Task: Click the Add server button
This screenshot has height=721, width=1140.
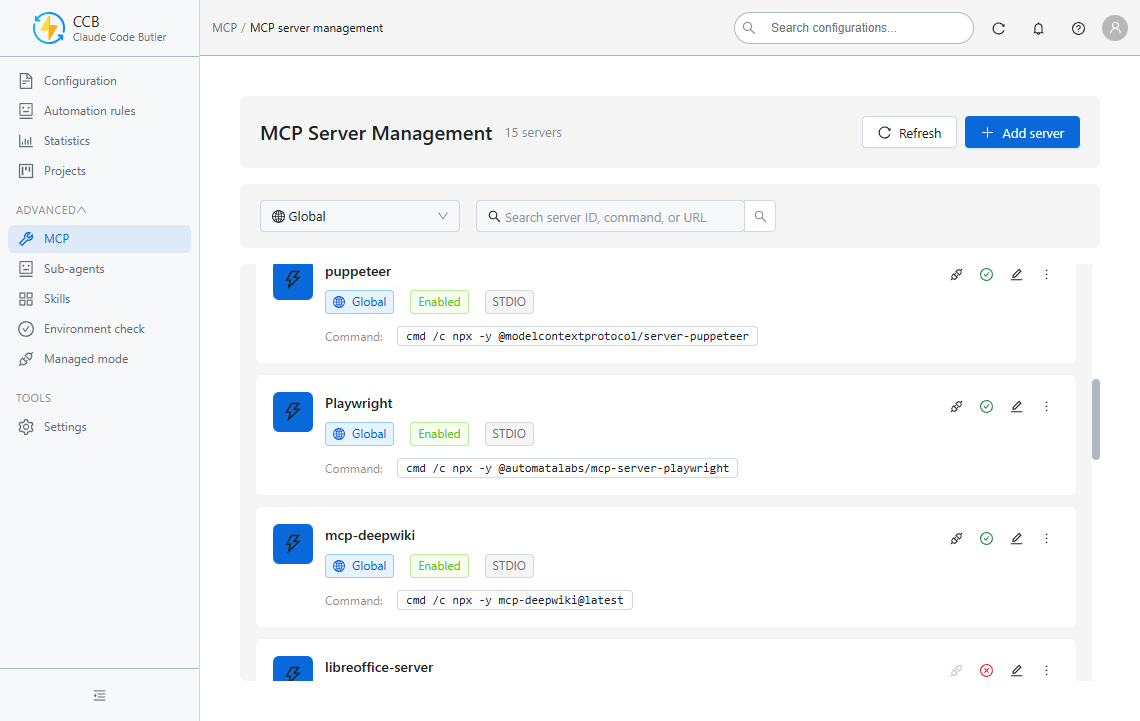Action: click(x=1021, y=132)
